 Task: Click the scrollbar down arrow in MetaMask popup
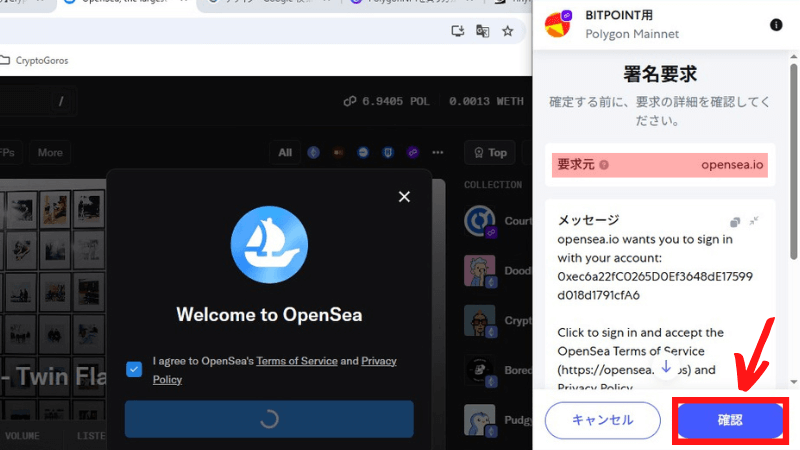tap(793, 382)
